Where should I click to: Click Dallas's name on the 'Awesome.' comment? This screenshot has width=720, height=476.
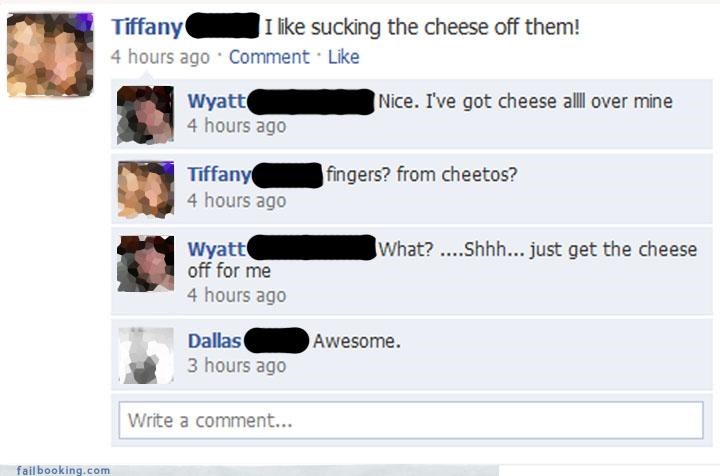214,341
